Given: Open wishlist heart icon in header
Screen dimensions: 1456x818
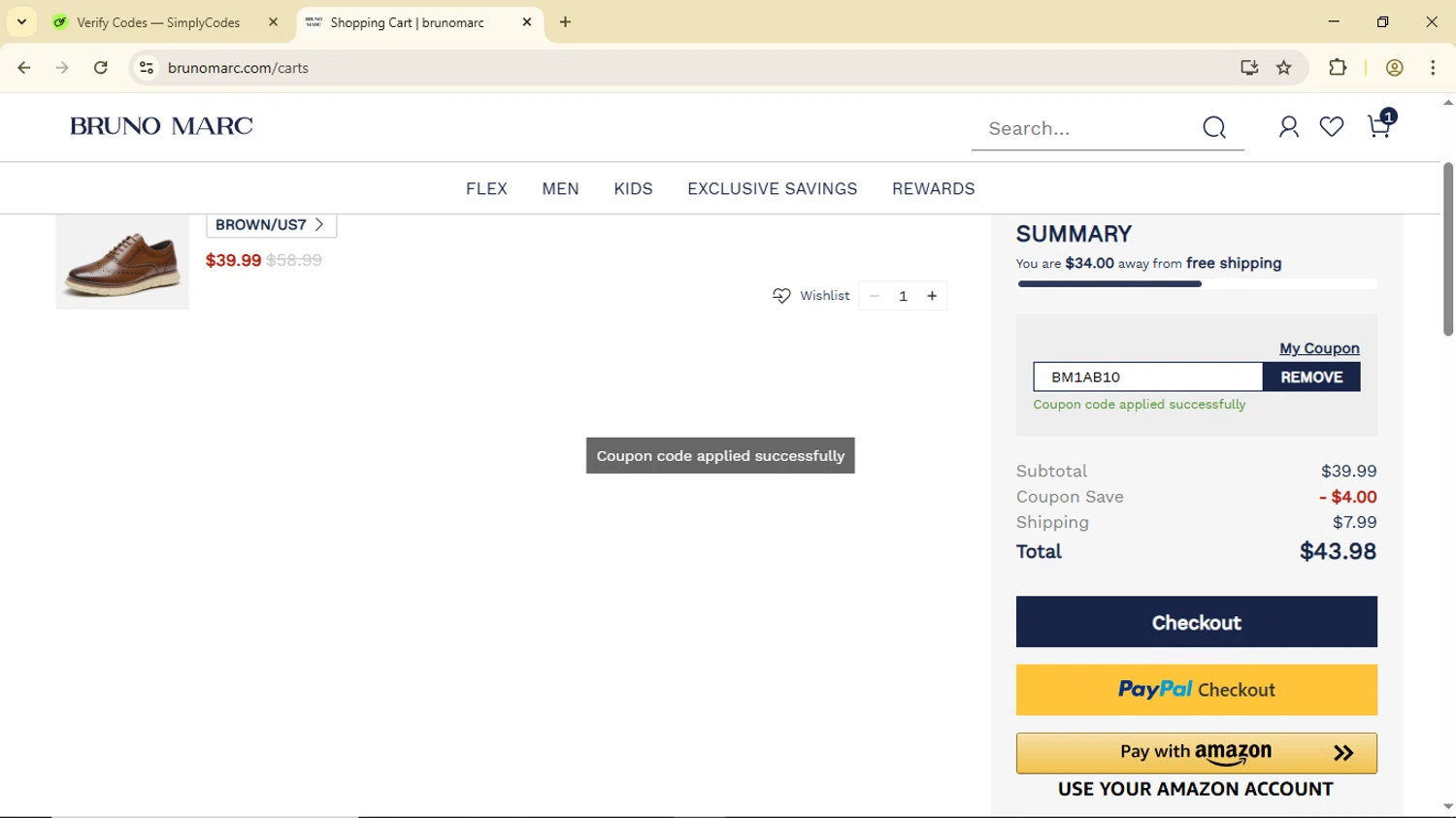Looking at the screenshot, I should point(1332,127).
